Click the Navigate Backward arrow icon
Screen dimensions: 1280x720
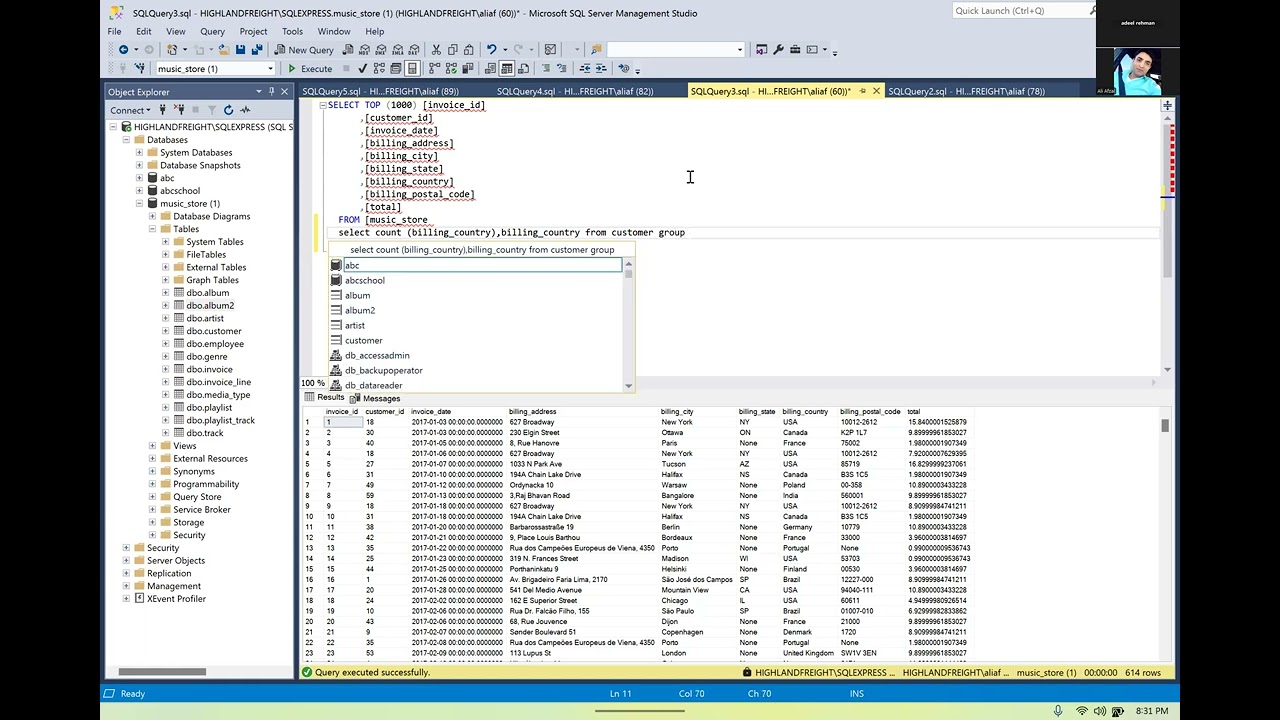pos(123,49)
